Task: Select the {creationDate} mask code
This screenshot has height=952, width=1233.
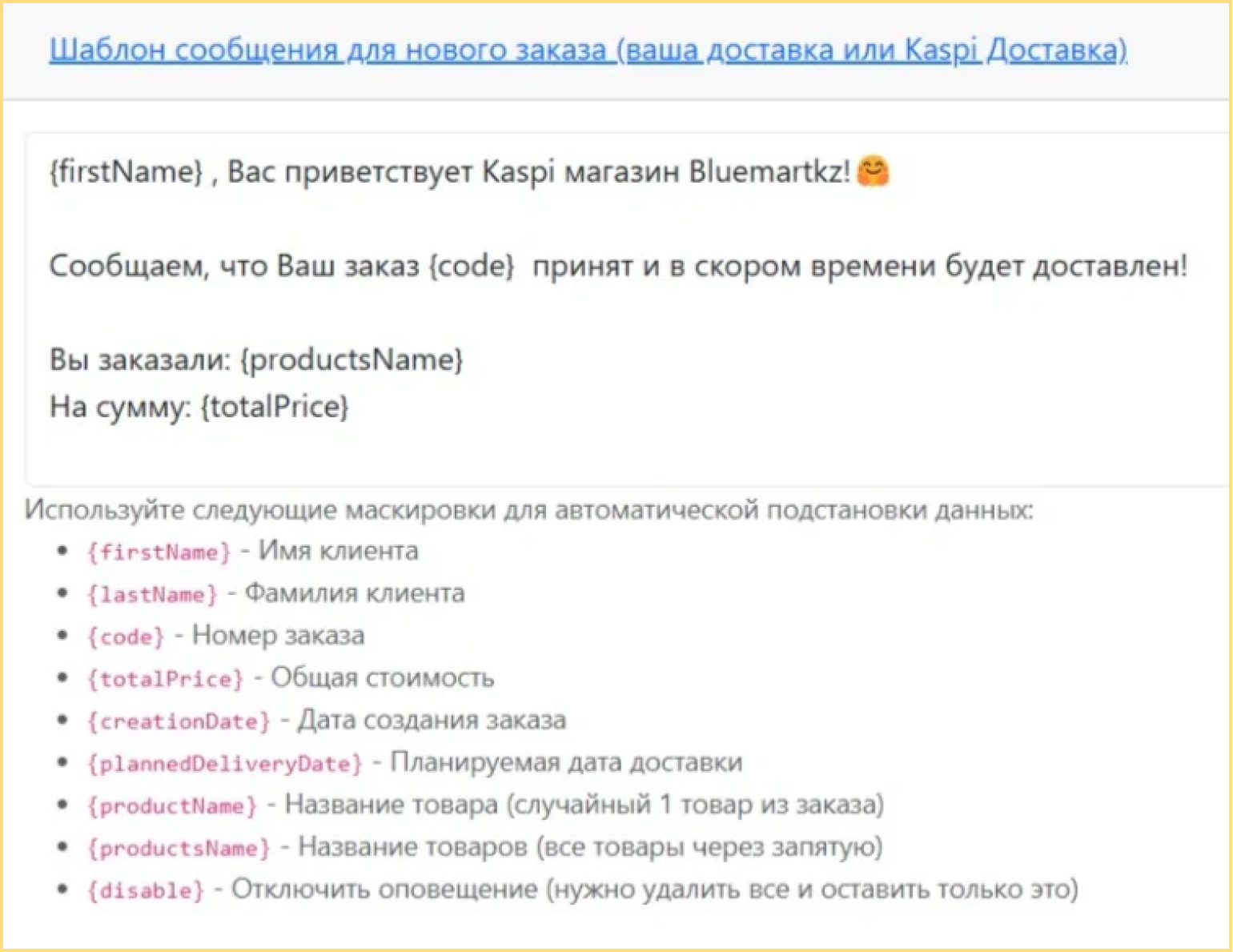Action: point(179,721)
